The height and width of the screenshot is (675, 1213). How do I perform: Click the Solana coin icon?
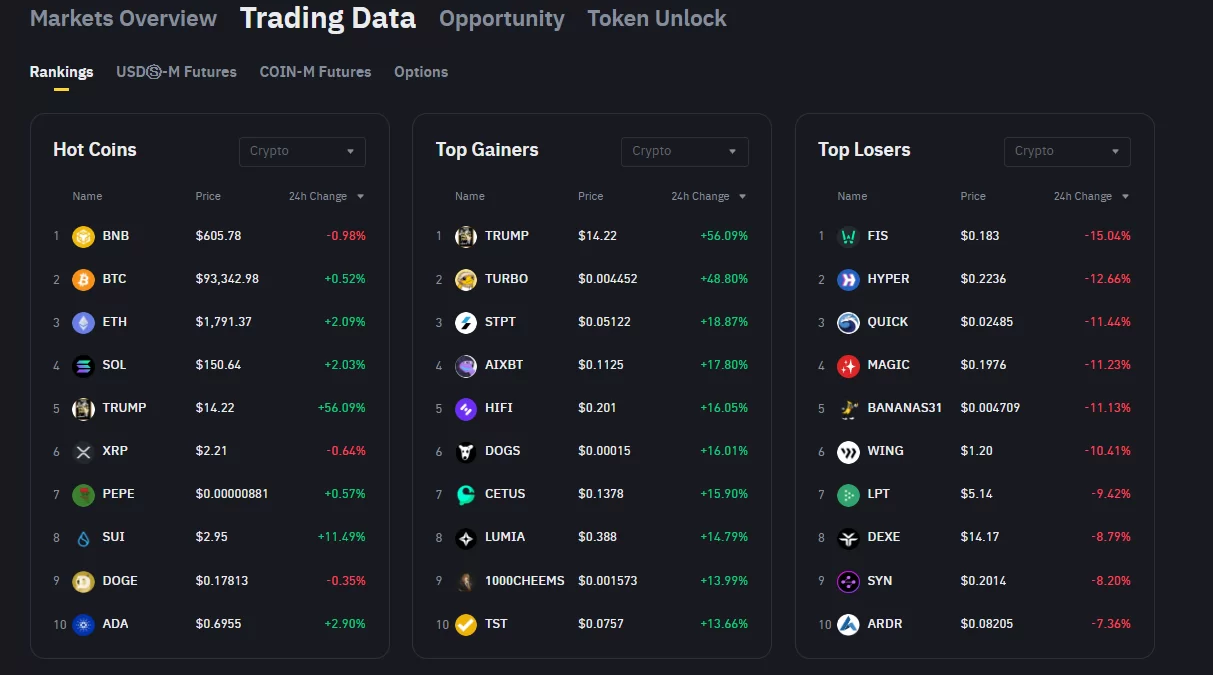[83, 366]
